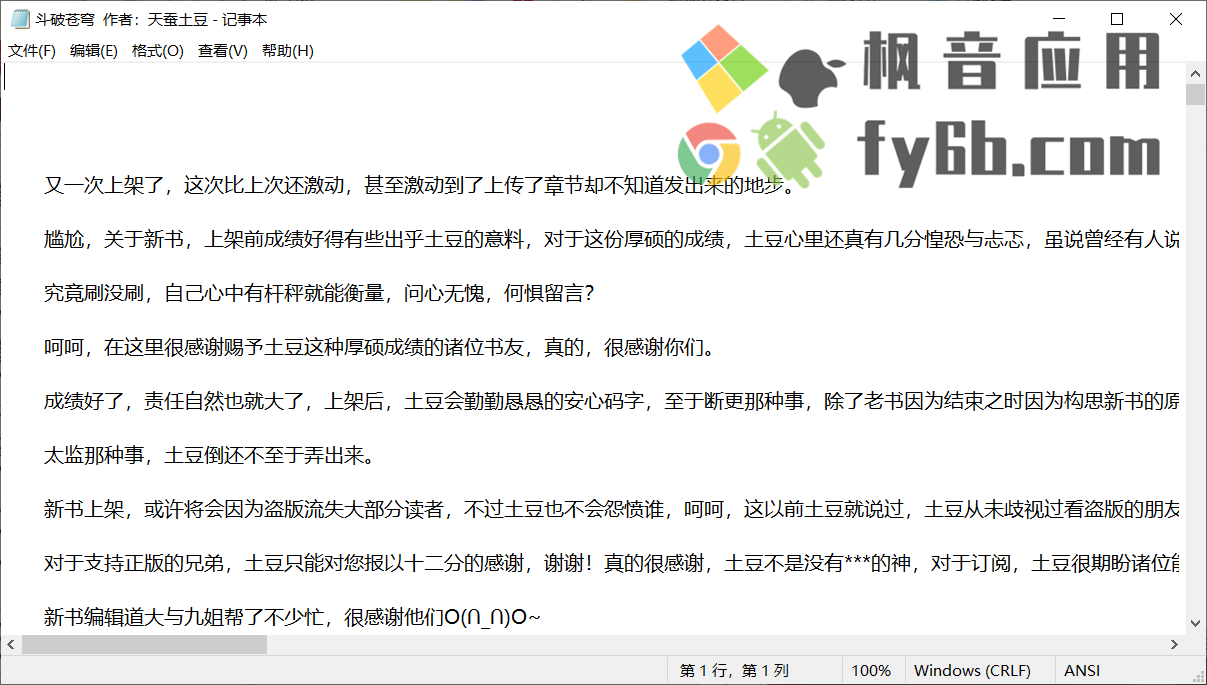Click the vertical scrollbar down arrow

[1195, 624]
